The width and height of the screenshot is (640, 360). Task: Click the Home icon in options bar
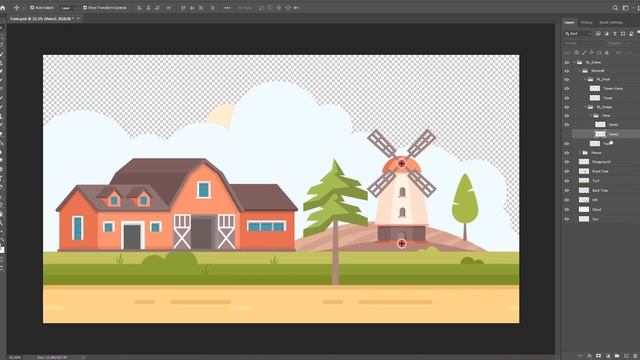3,8
